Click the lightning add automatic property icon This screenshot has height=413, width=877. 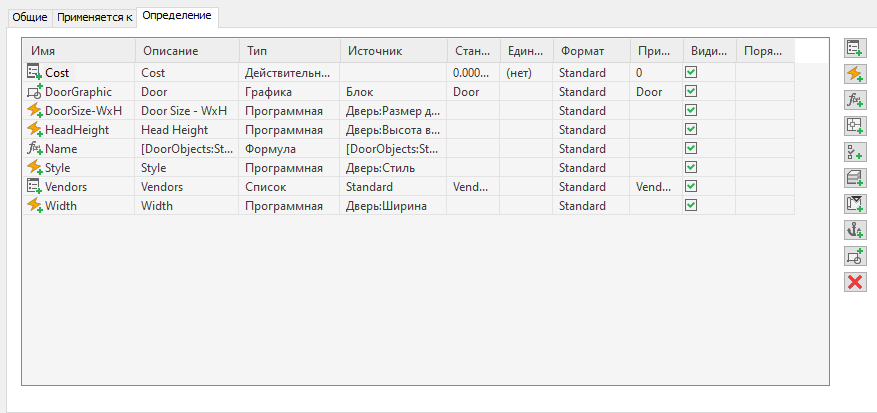click(x=854, y=73)
